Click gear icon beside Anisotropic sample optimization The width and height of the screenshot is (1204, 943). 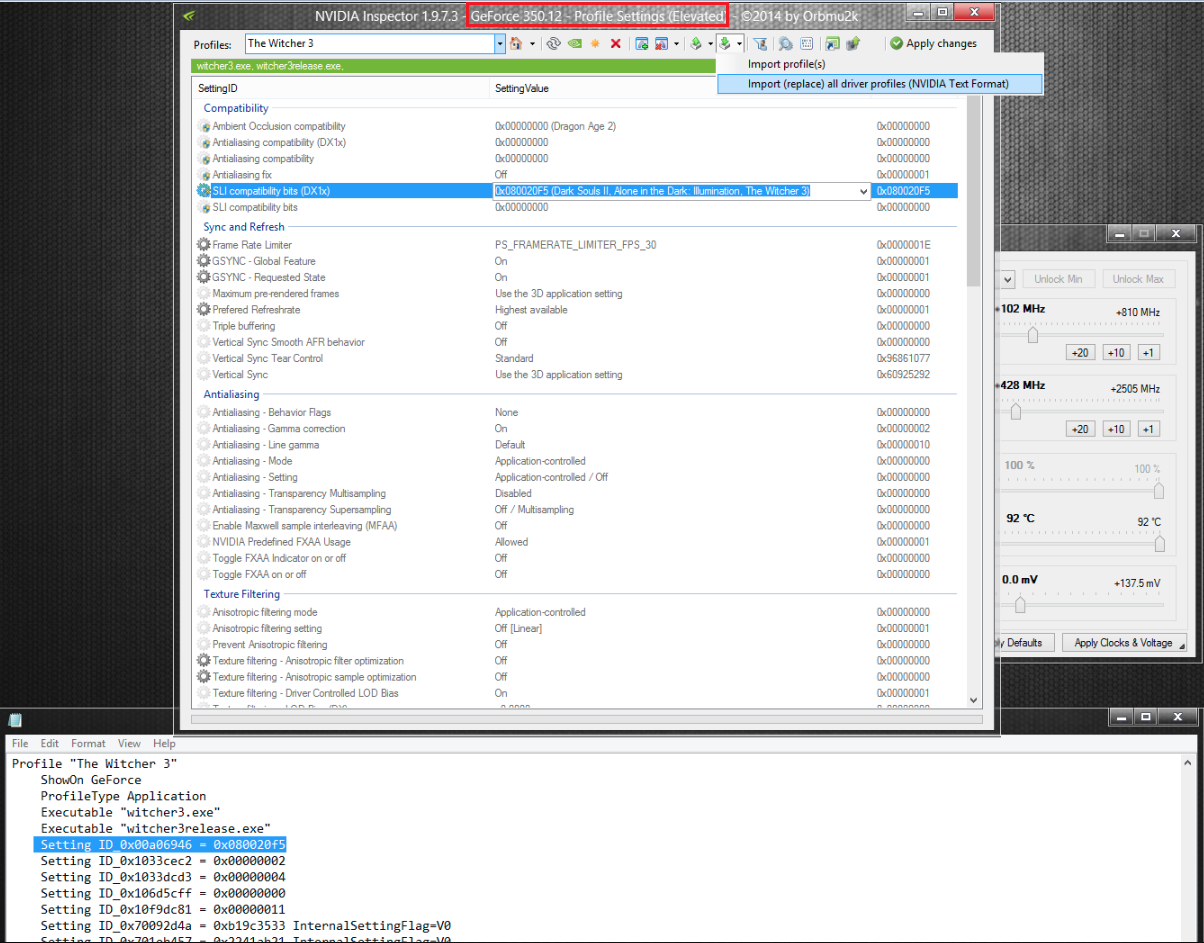click(x=204, y=677)
